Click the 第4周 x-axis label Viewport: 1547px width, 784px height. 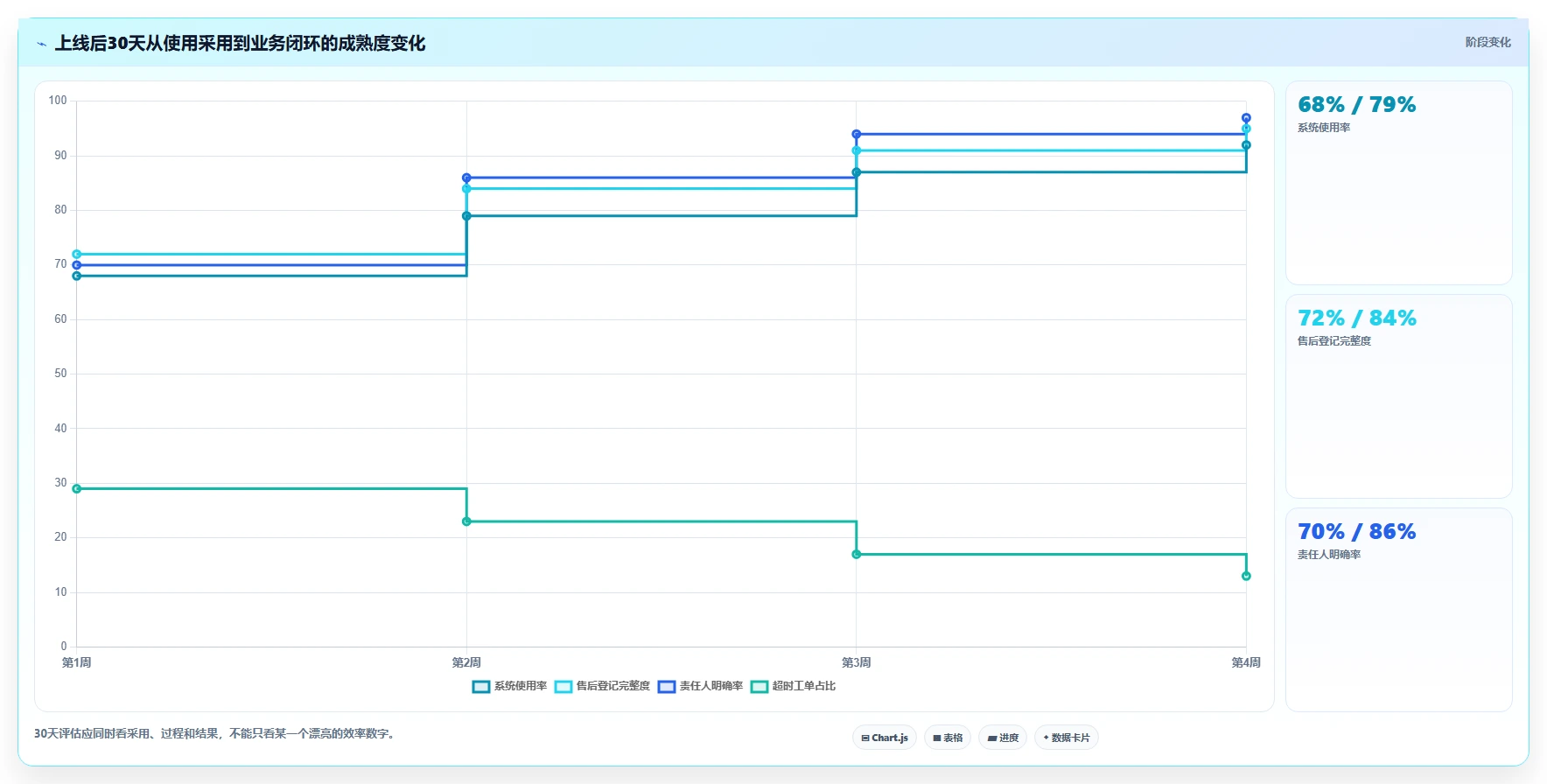pos(1246,662)
